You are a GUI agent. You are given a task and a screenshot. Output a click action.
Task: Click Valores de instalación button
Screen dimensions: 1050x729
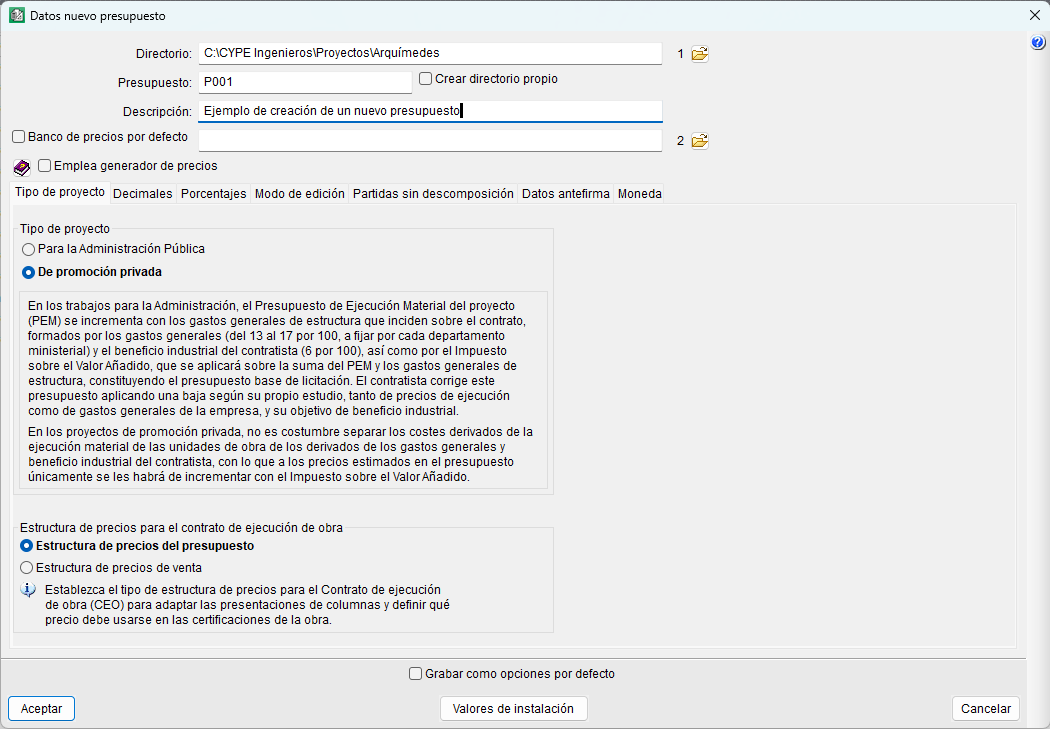coord(514,708)
